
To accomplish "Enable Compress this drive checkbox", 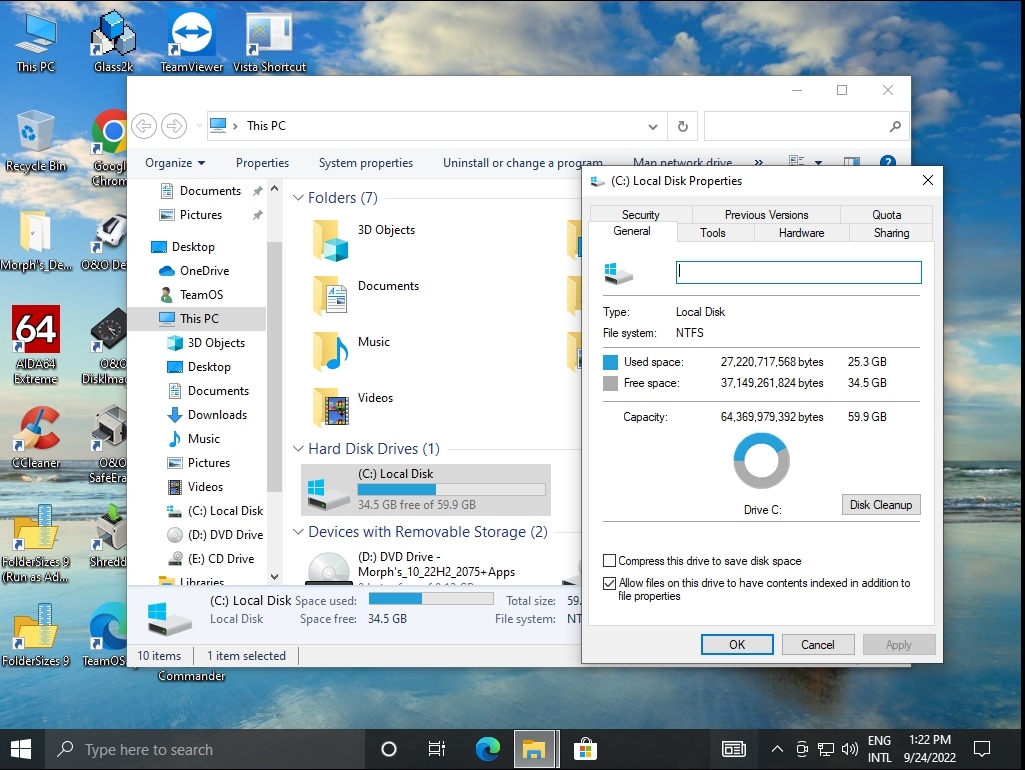I will pyautogui.click(x=610, y=561).
